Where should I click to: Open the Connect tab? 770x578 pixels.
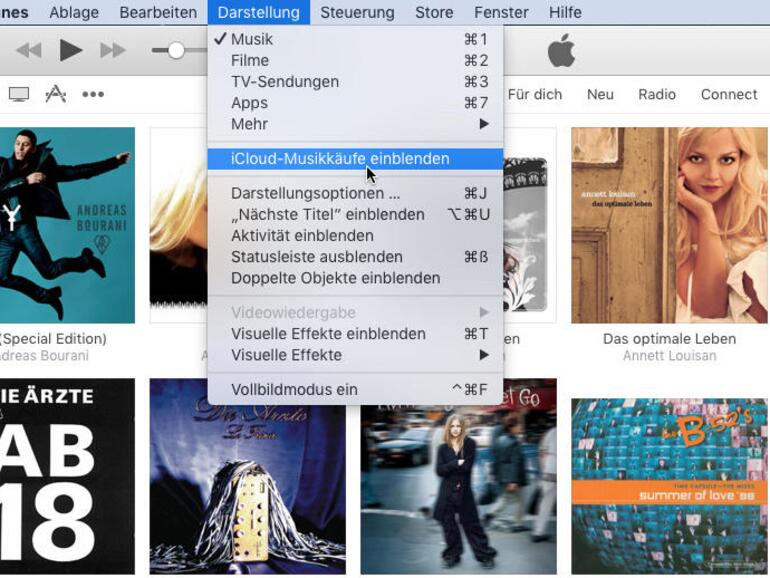click(729, 94)
